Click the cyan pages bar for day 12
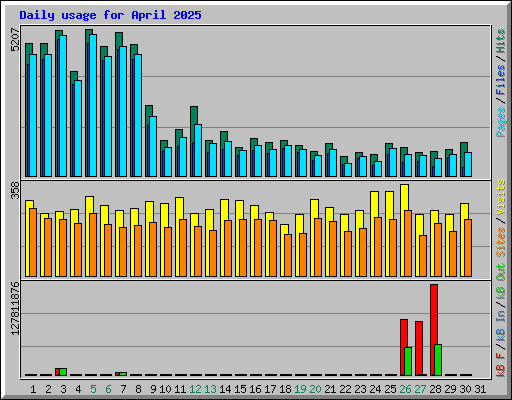Image resolution: width=512 pixels, height=400 pixels. (x=198, y=150)
